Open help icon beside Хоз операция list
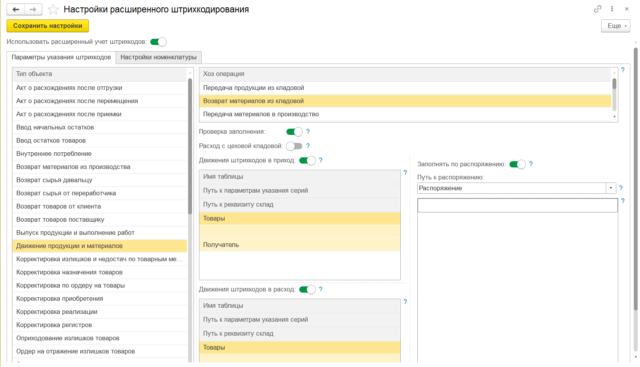640x367 pixels. tap(623, 70)
